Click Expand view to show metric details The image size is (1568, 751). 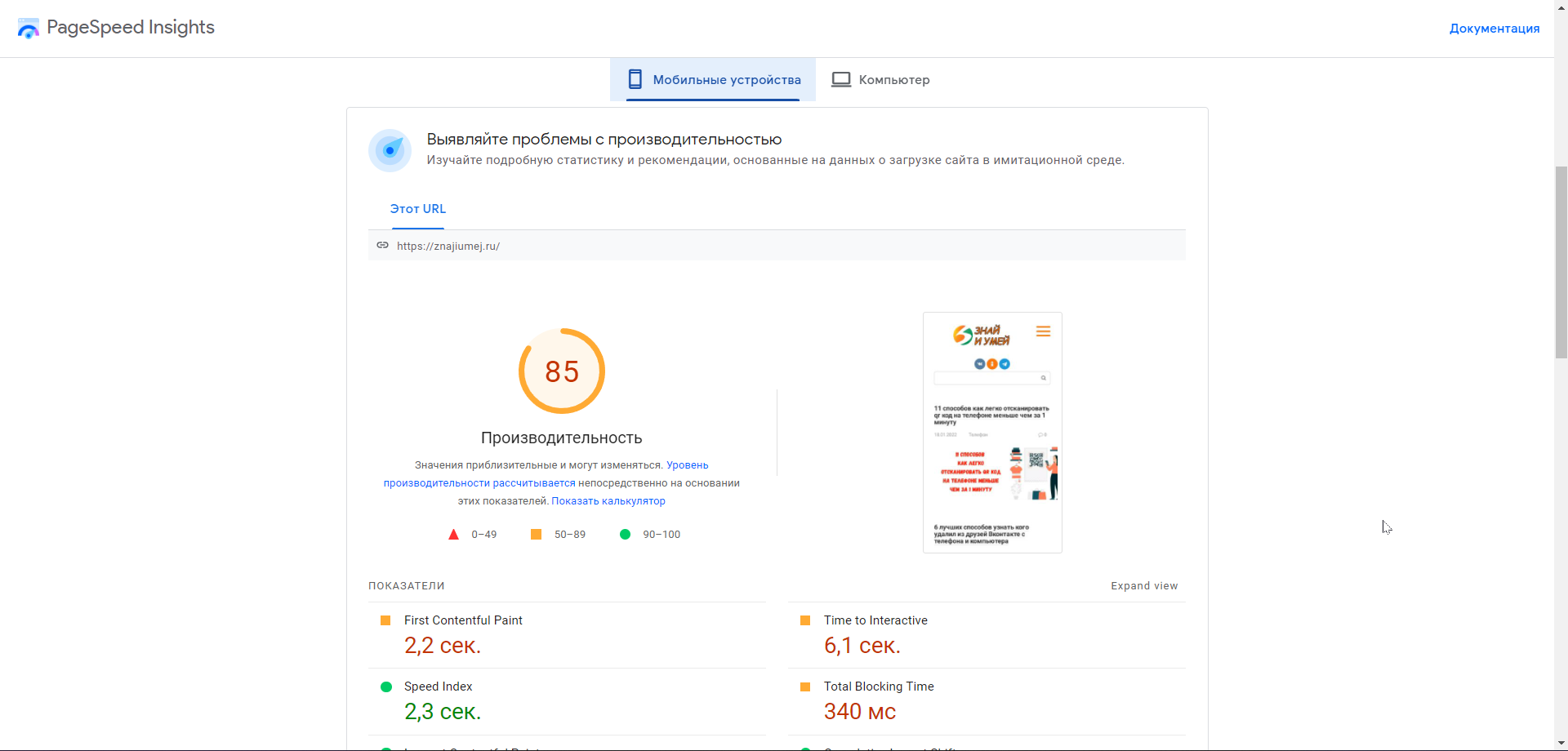(x=1143, y=586)
